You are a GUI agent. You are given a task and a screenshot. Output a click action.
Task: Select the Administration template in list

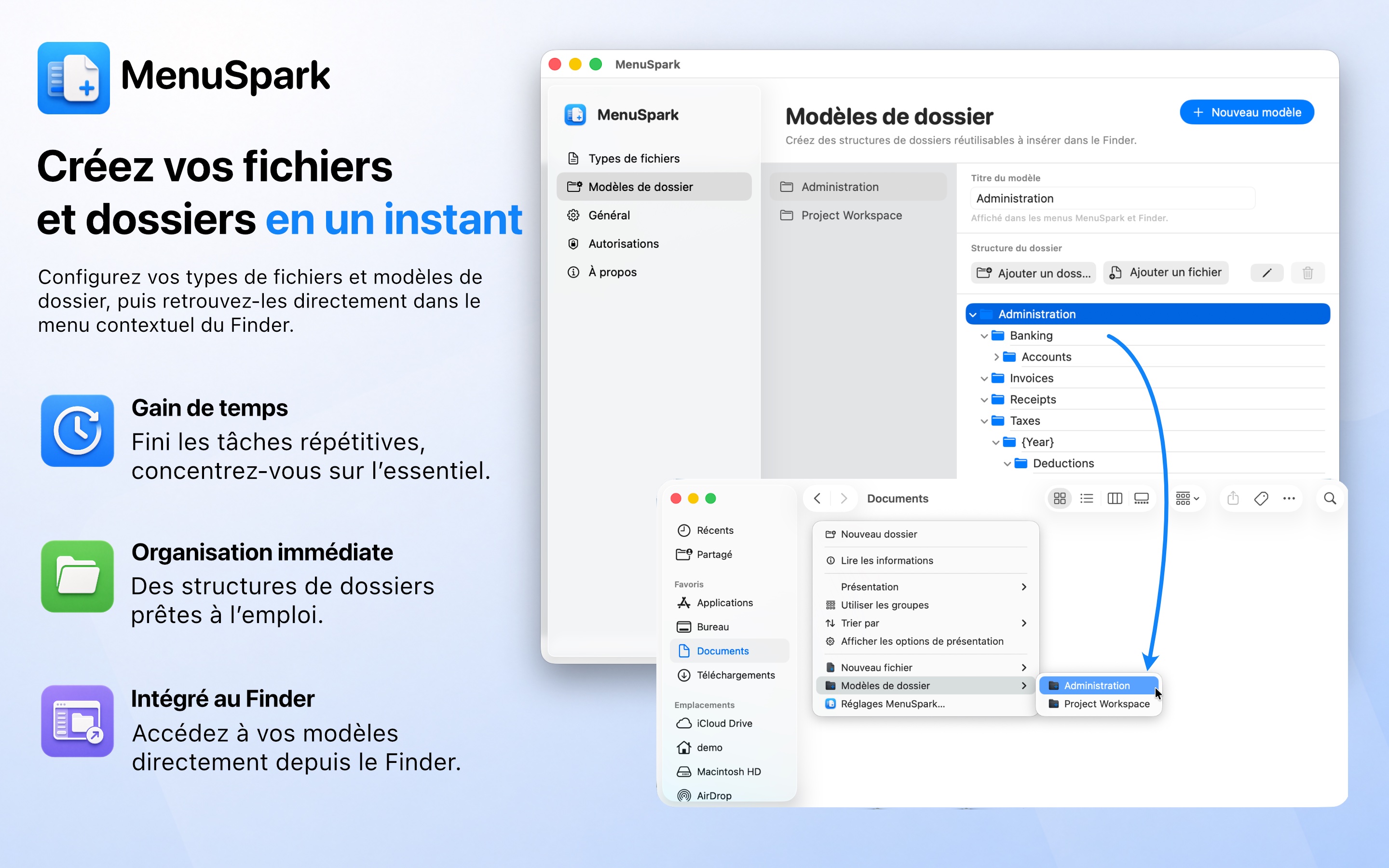(858, 187)
